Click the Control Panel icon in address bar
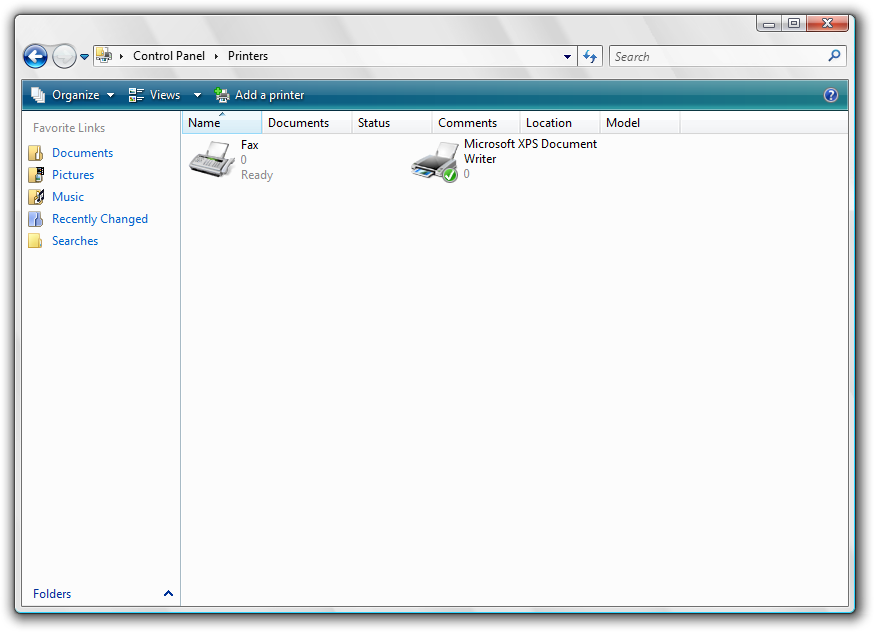The width and height of the screenshot is (874, 632). [104, 55]
